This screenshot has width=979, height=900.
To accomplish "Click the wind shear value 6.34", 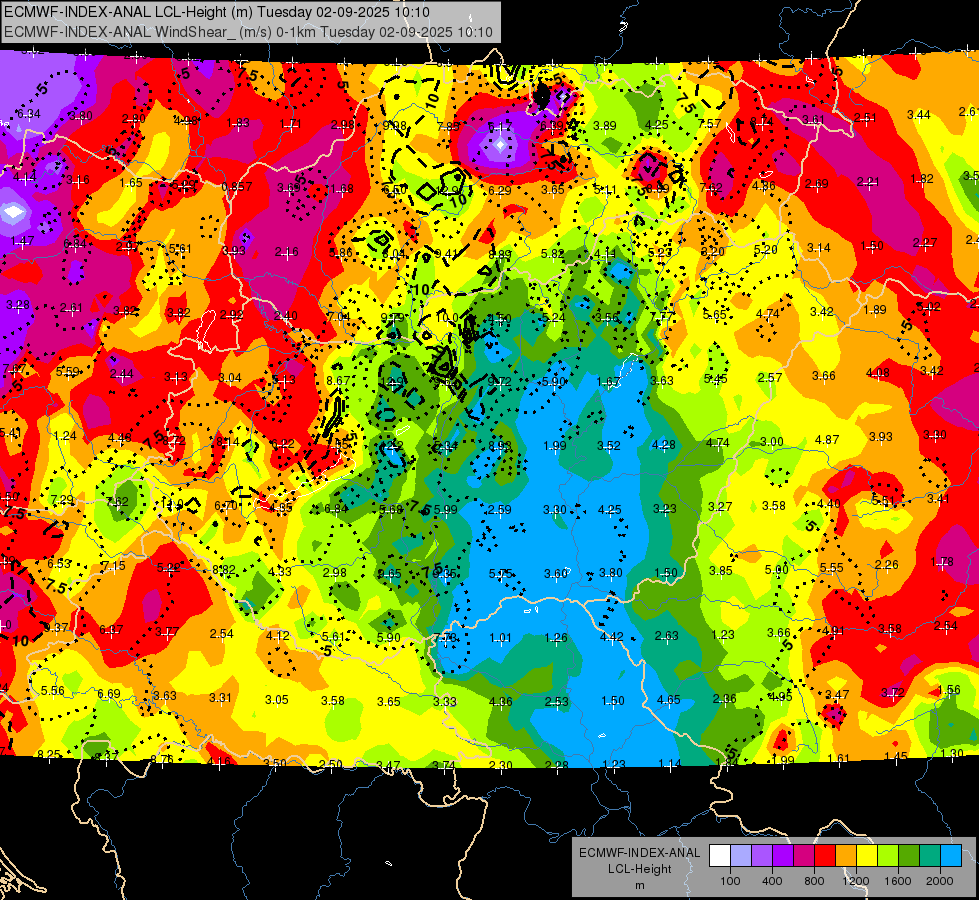I will pos(28,114).
